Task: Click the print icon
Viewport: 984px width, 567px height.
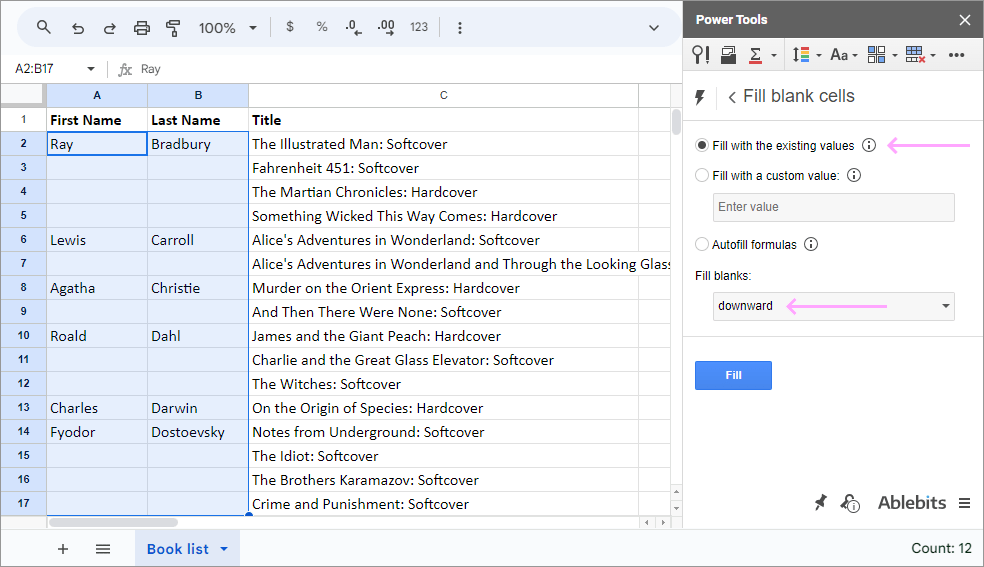Action: pyautogui.click(x=142, y=28)
